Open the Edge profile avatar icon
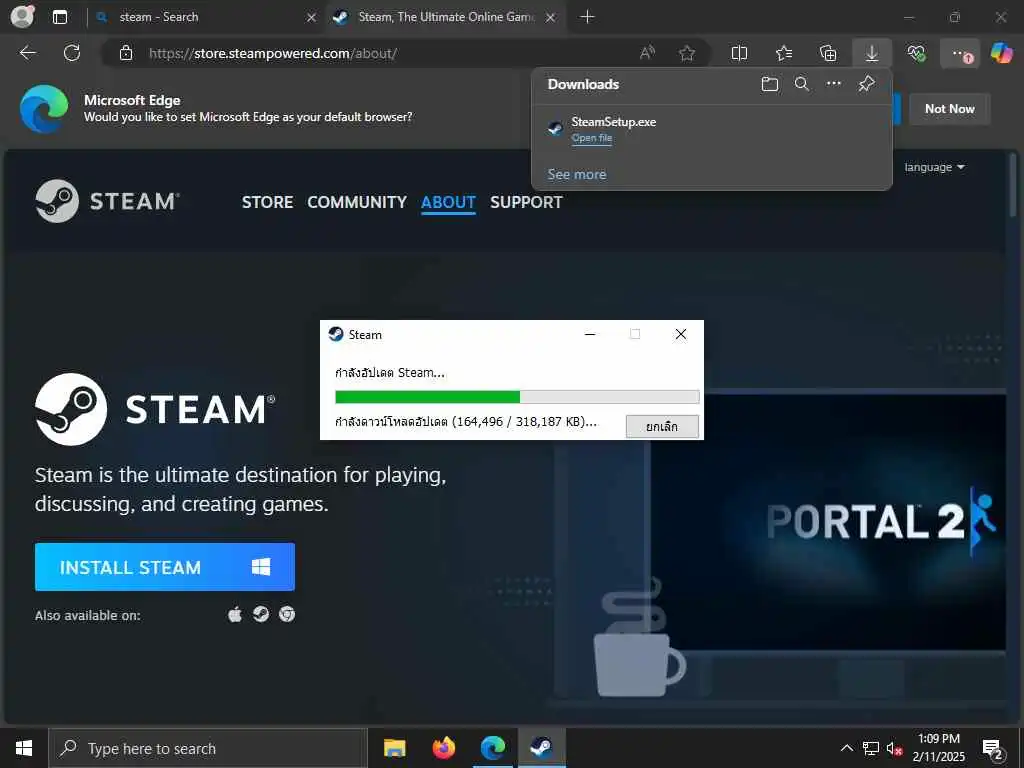 [x=22, y=16]
